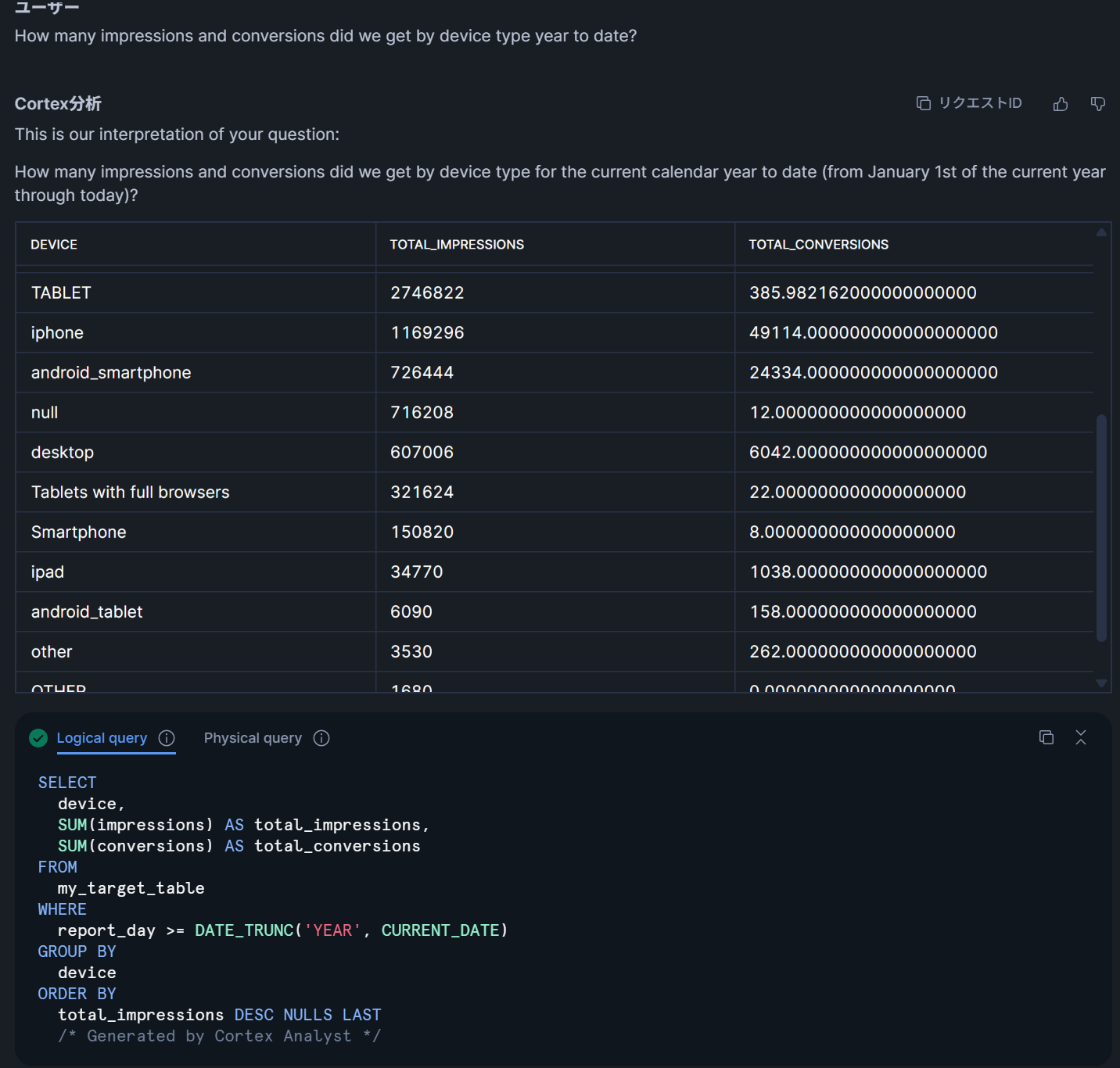The width and height of the screenshot is (1120, 1068).
Task: Select the TABLET device cell
Action: click(61, 292)
